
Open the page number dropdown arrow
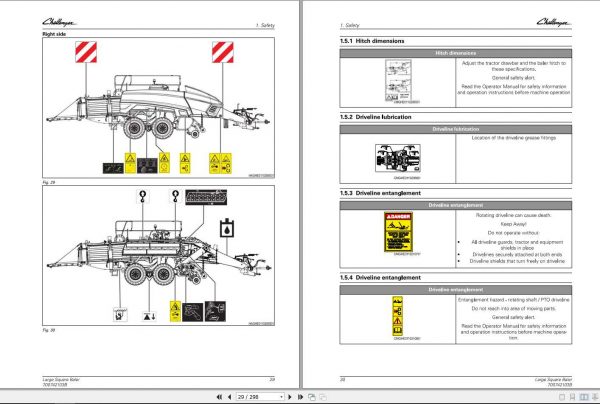[282, 397]
